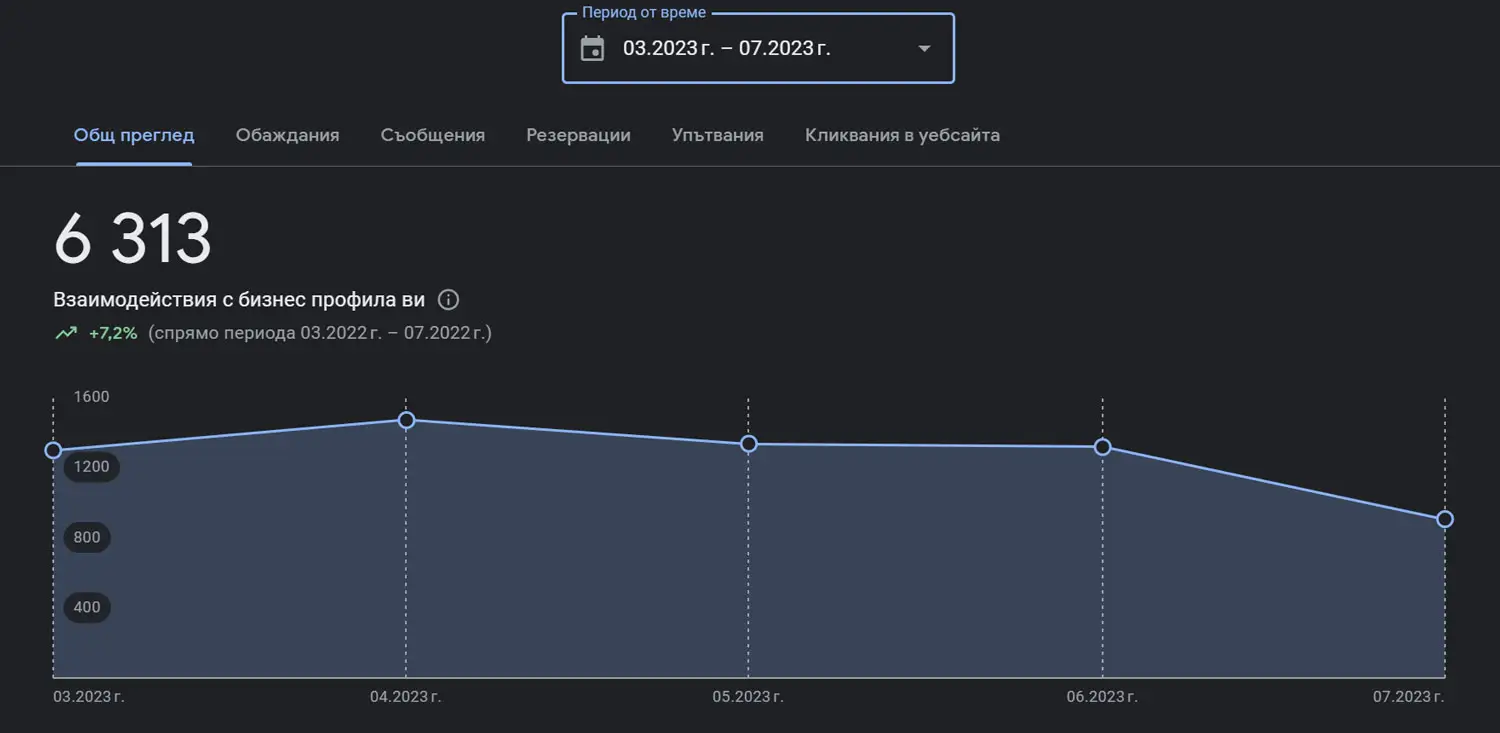Go to the Резервации tab
Image resolution: width=1500 pixels, height=733 pixels.
pos(578,135)
